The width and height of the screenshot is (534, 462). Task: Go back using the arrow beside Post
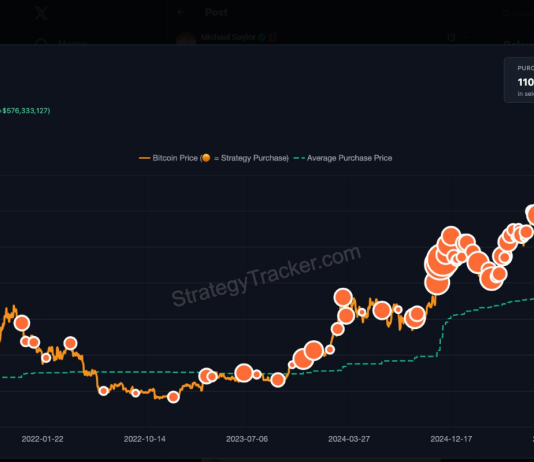click(181, 13)
